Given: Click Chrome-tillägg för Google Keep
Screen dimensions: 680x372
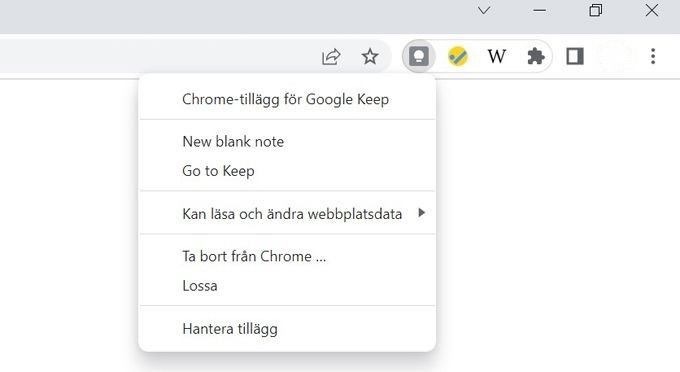Looking at the screenshot, I should (x=287, y=99).
